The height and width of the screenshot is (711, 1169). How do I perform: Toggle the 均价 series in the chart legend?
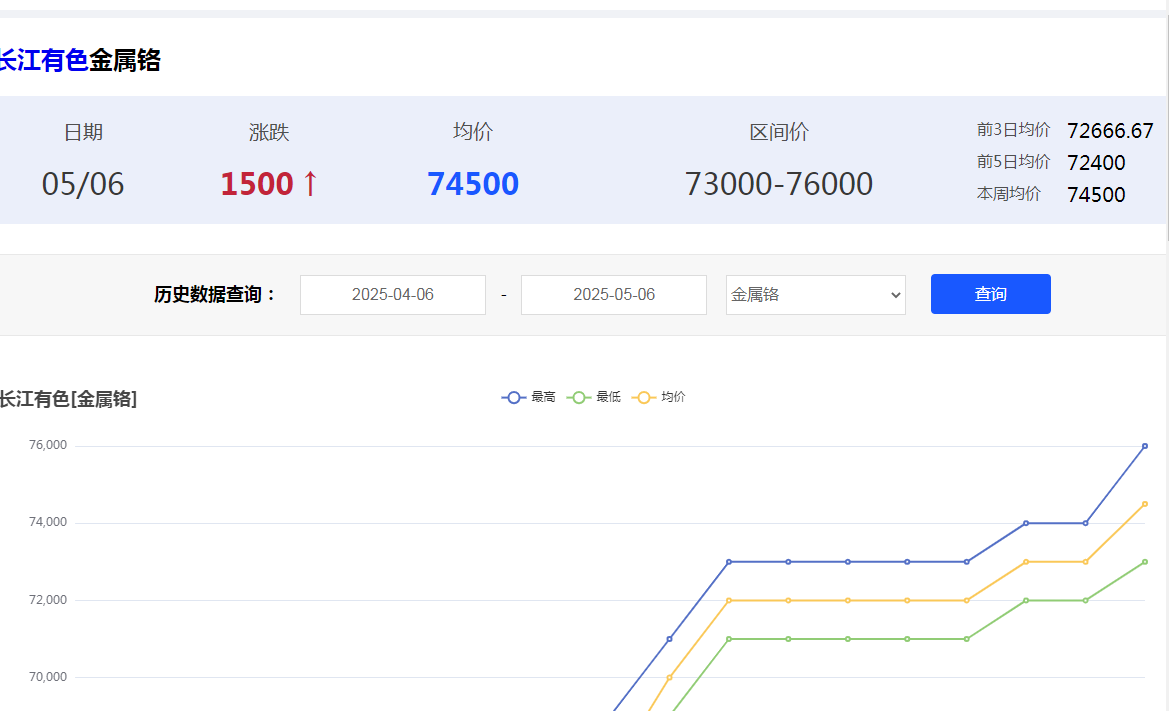pyautogui.click(x=658, y=397)
